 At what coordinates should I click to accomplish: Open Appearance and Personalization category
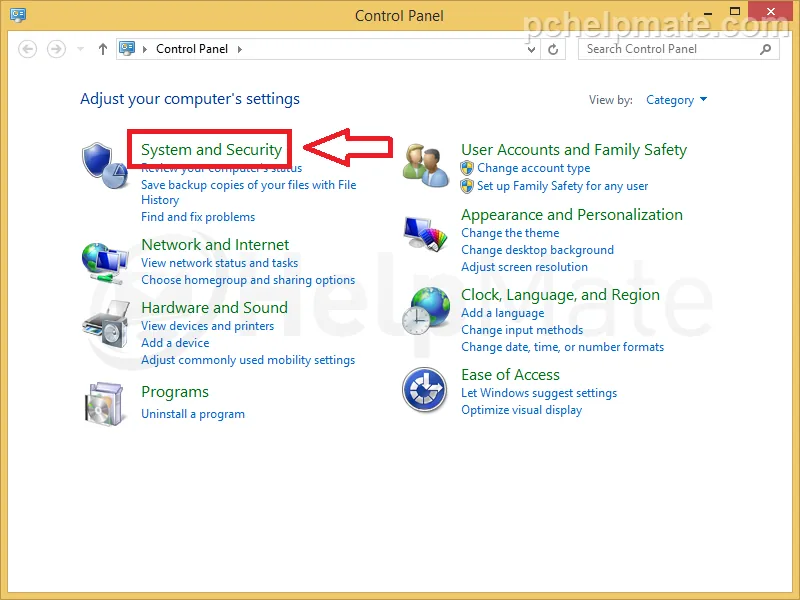point(572,215)
